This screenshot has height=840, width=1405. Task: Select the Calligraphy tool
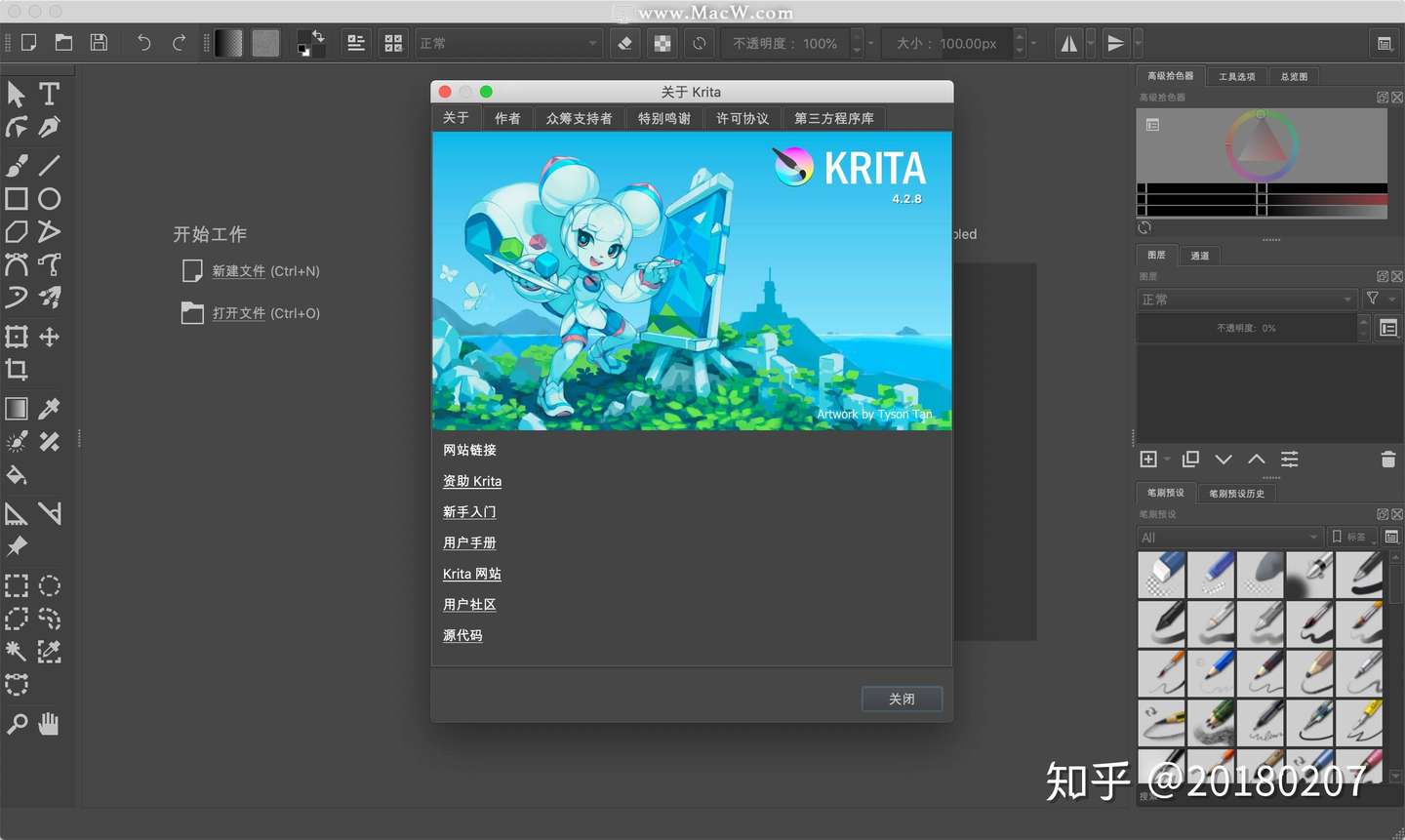[x=49, y=127]
